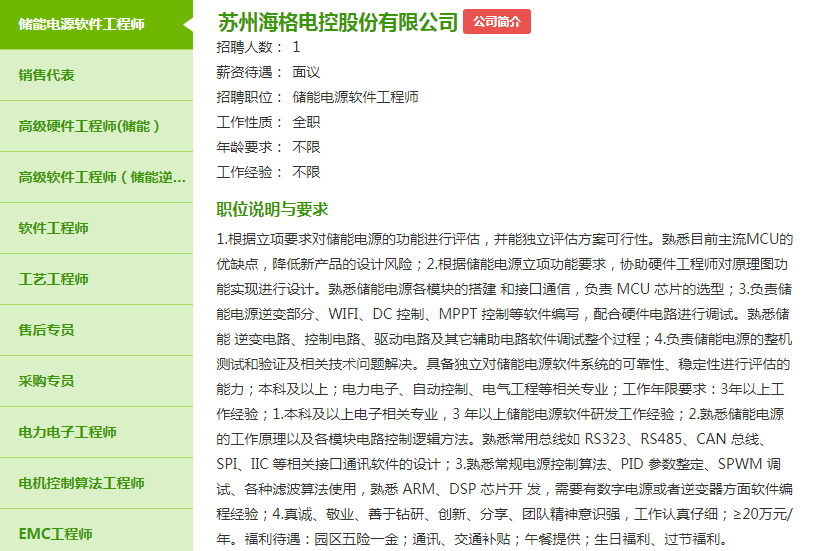Click the 工作经验 不限 row
This screenshot has width=830, height=551.
click(x=268, y=172)
